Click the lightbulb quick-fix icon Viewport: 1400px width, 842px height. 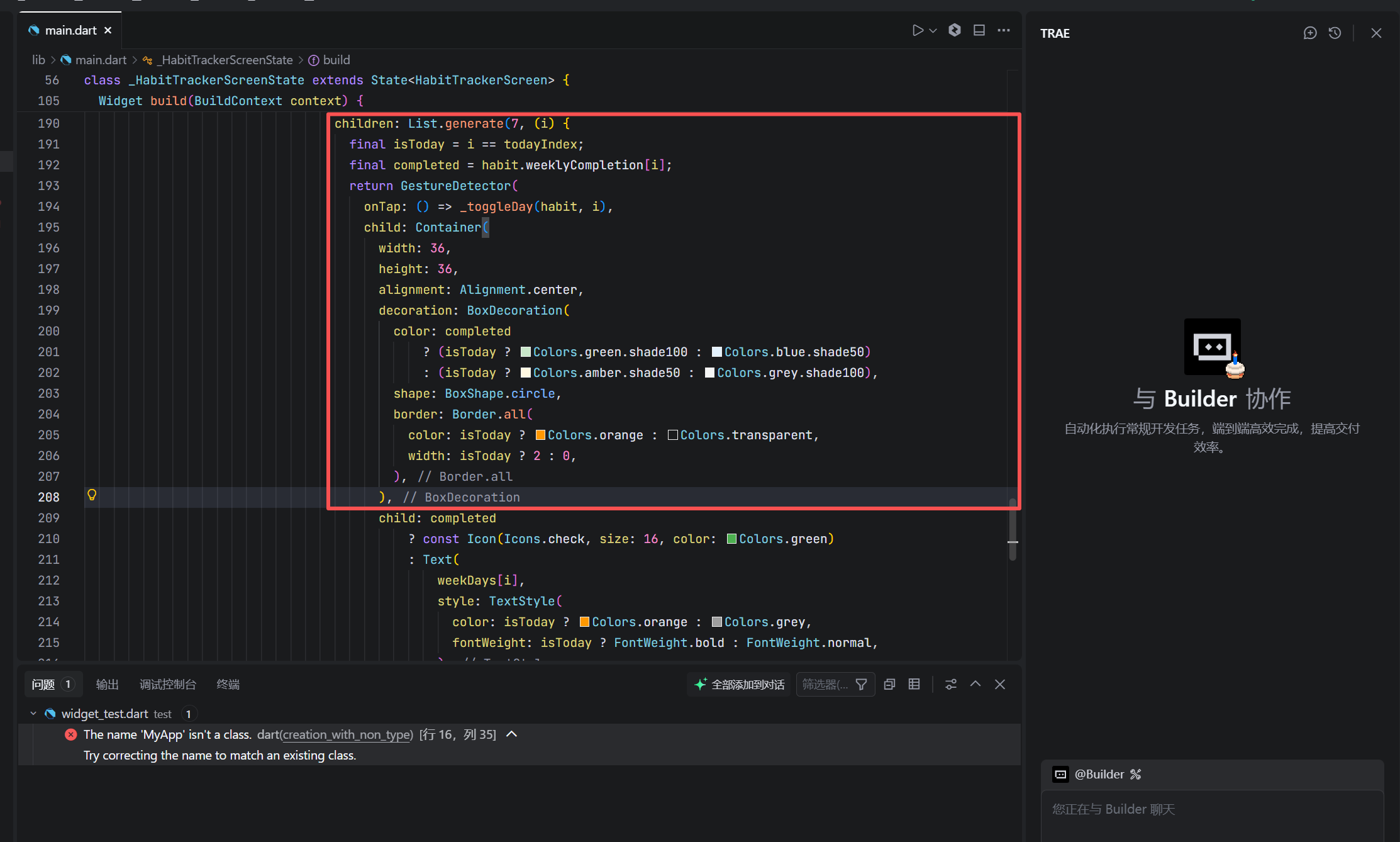92,495
